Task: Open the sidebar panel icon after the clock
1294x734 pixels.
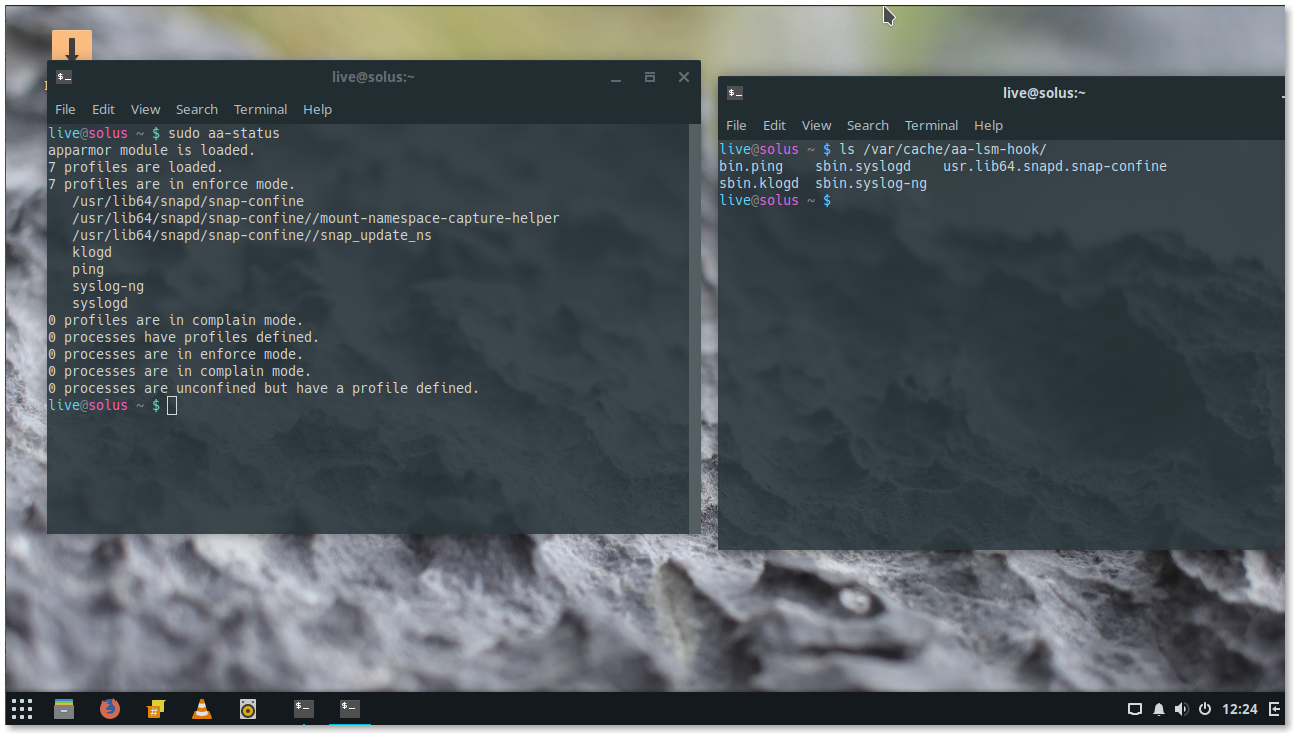Action: click(1275, 709)
